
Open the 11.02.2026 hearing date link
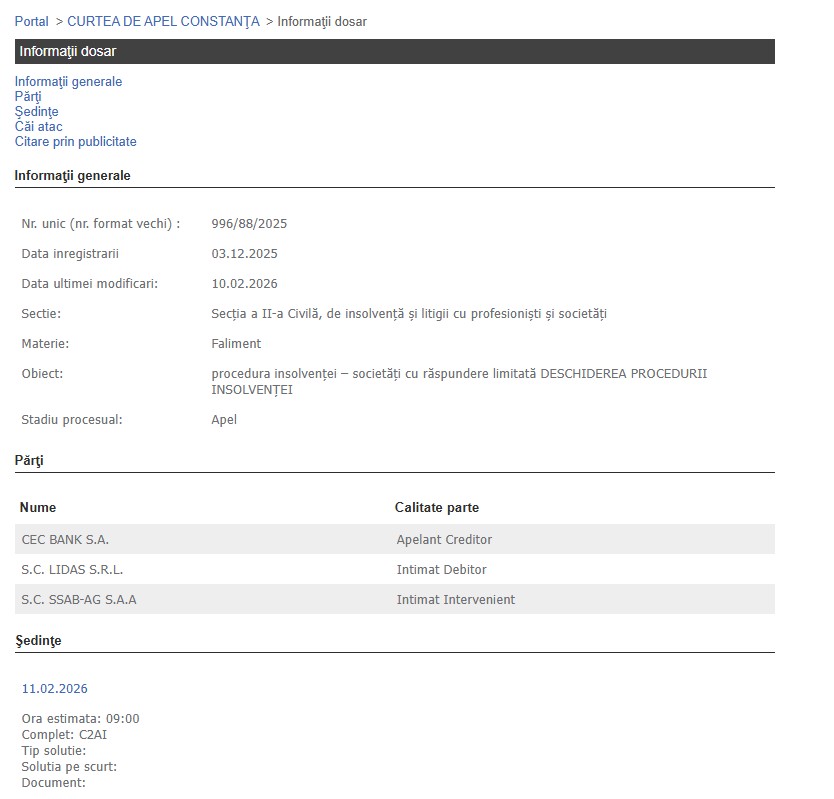point(54,689)
